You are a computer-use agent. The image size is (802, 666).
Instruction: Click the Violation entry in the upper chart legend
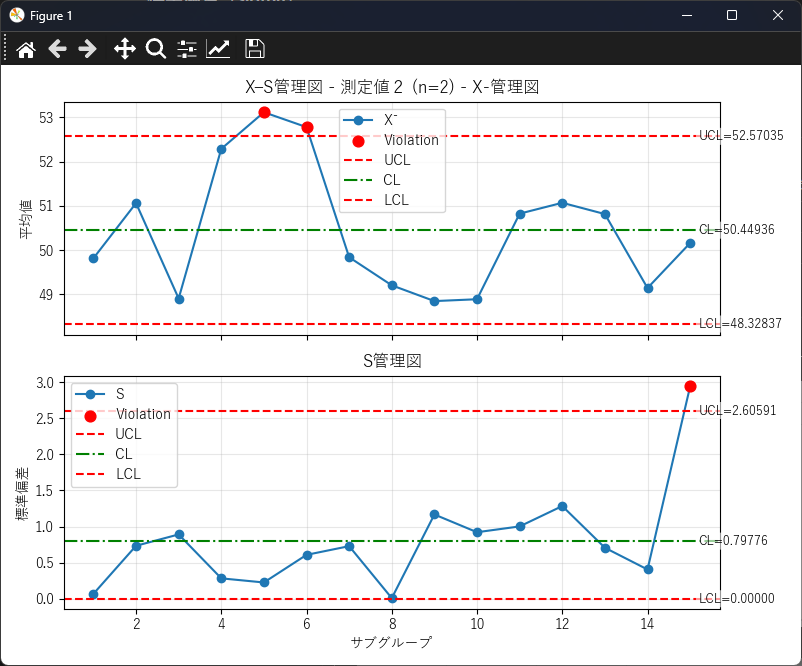[x=410, y=140]
